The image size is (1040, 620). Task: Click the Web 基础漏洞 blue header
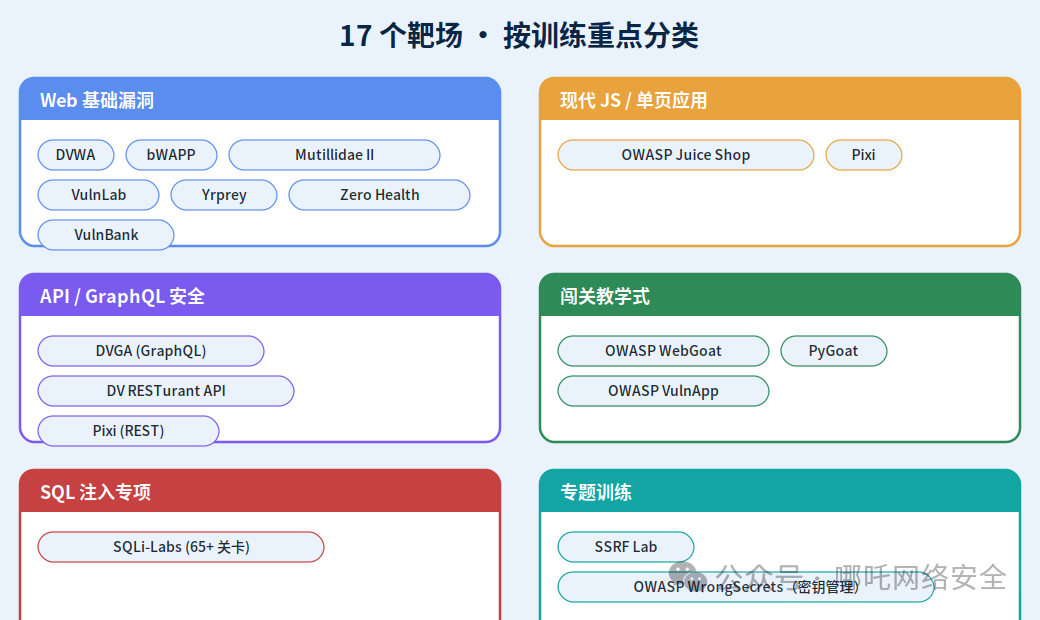pyautogui.click(x=260, y=99)
